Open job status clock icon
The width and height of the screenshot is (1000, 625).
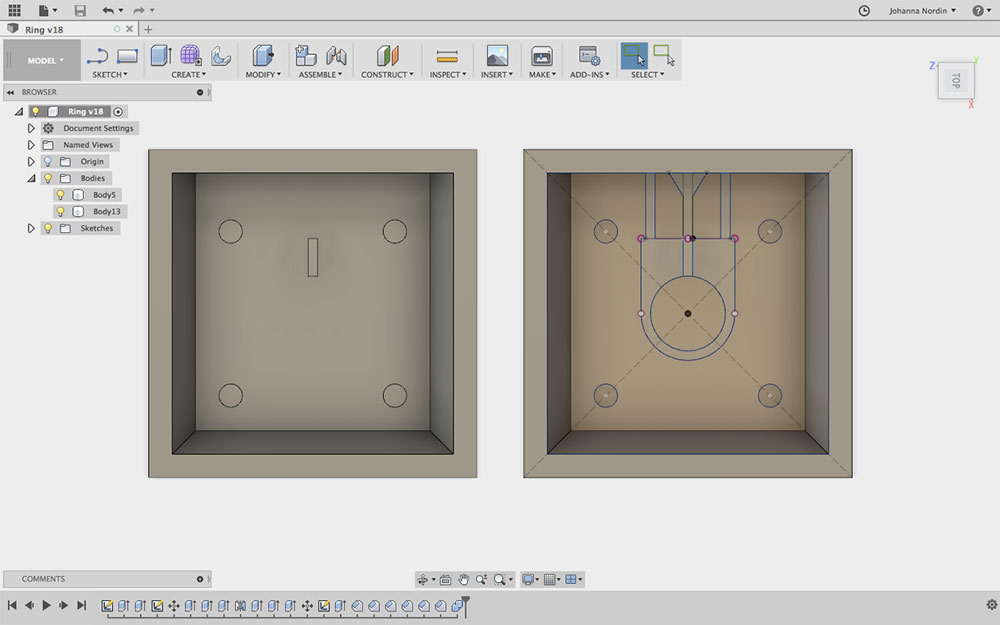(x=864, y=10)
